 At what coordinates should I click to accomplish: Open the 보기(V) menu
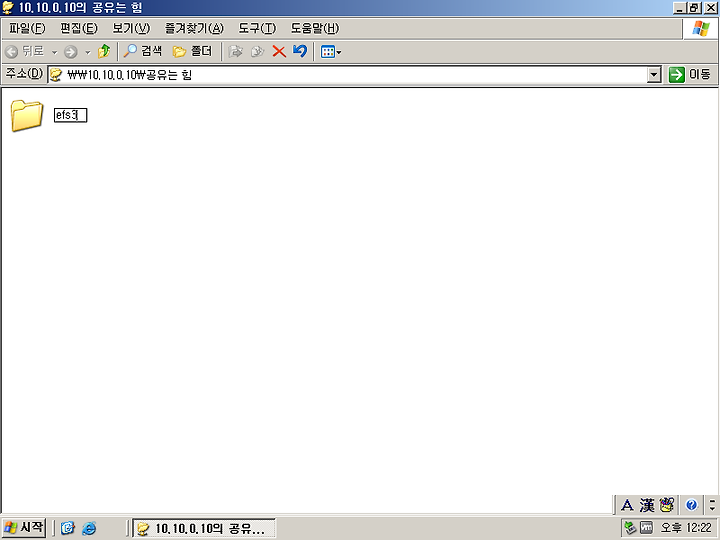[131, 28]
